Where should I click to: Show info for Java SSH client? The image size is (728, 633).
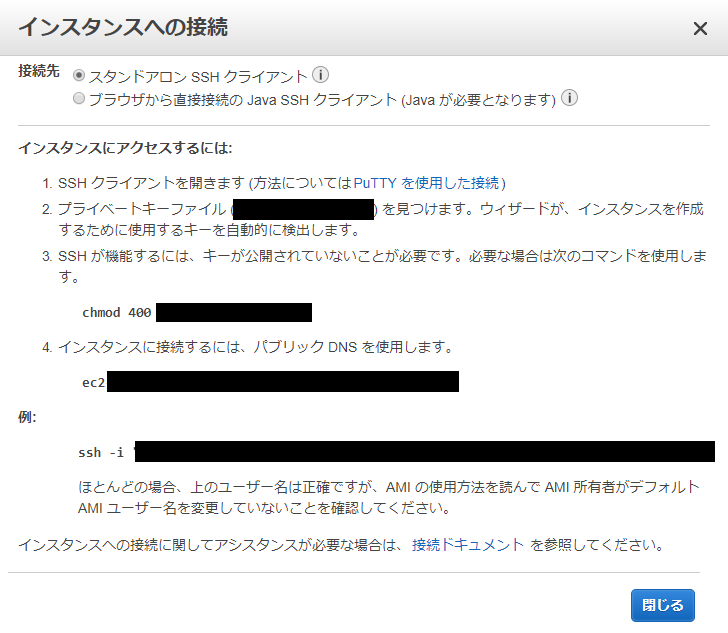click(x=570, y=99)
